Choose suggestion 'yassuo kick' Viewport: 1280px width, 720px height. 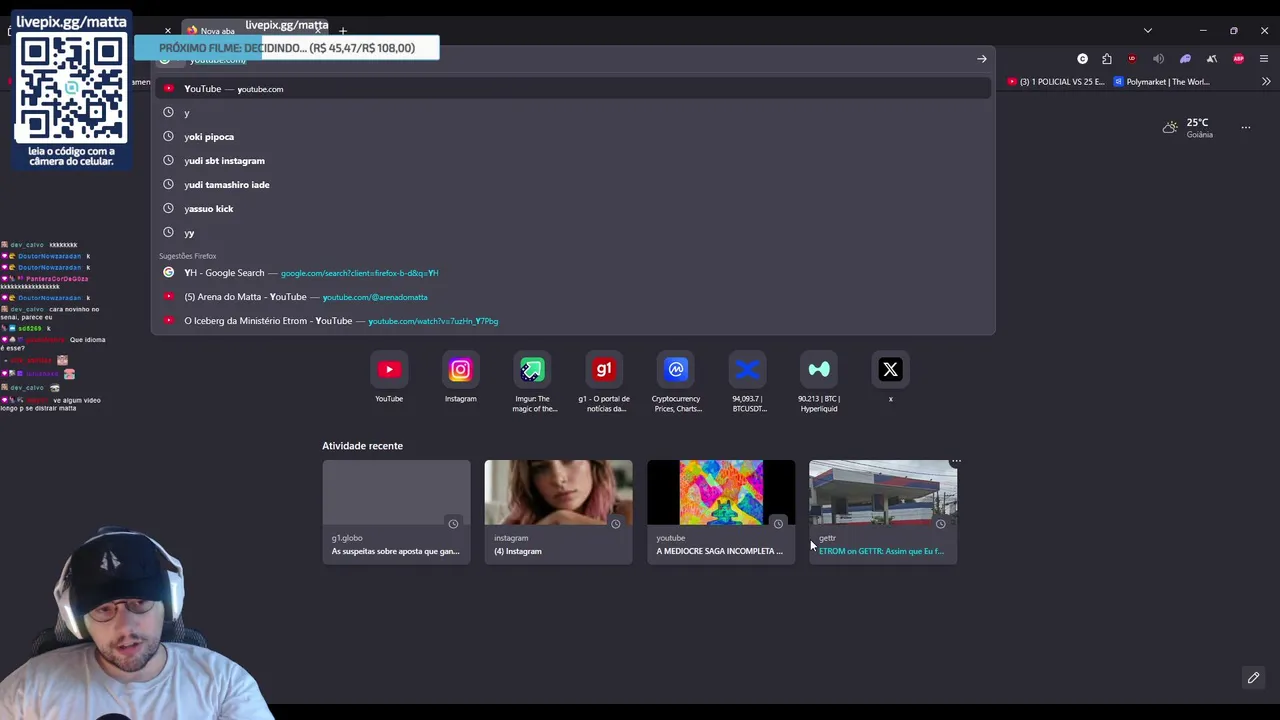572,209
